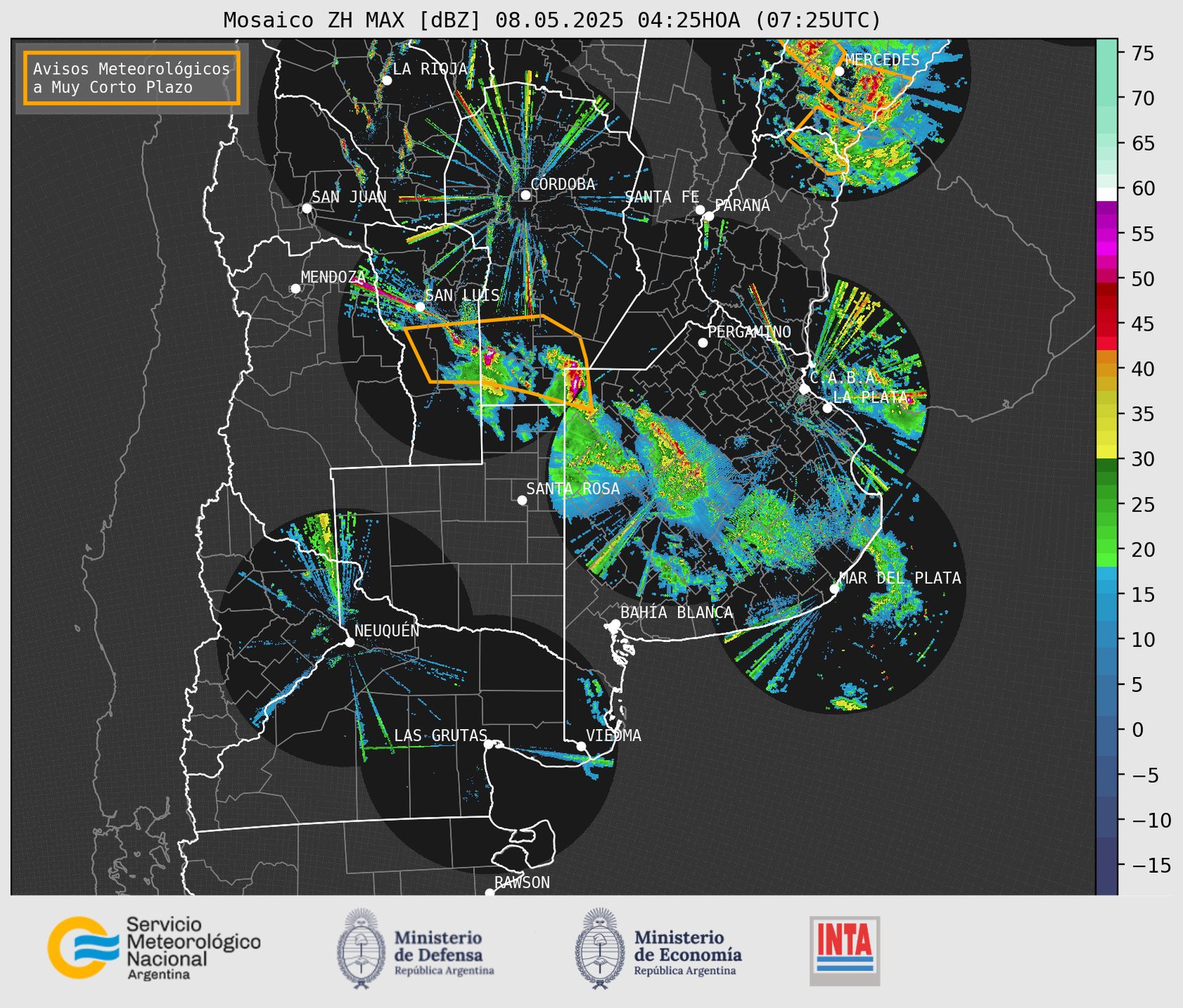
Task: Select the La Rioja city marker
Action: tap(386, 81)
